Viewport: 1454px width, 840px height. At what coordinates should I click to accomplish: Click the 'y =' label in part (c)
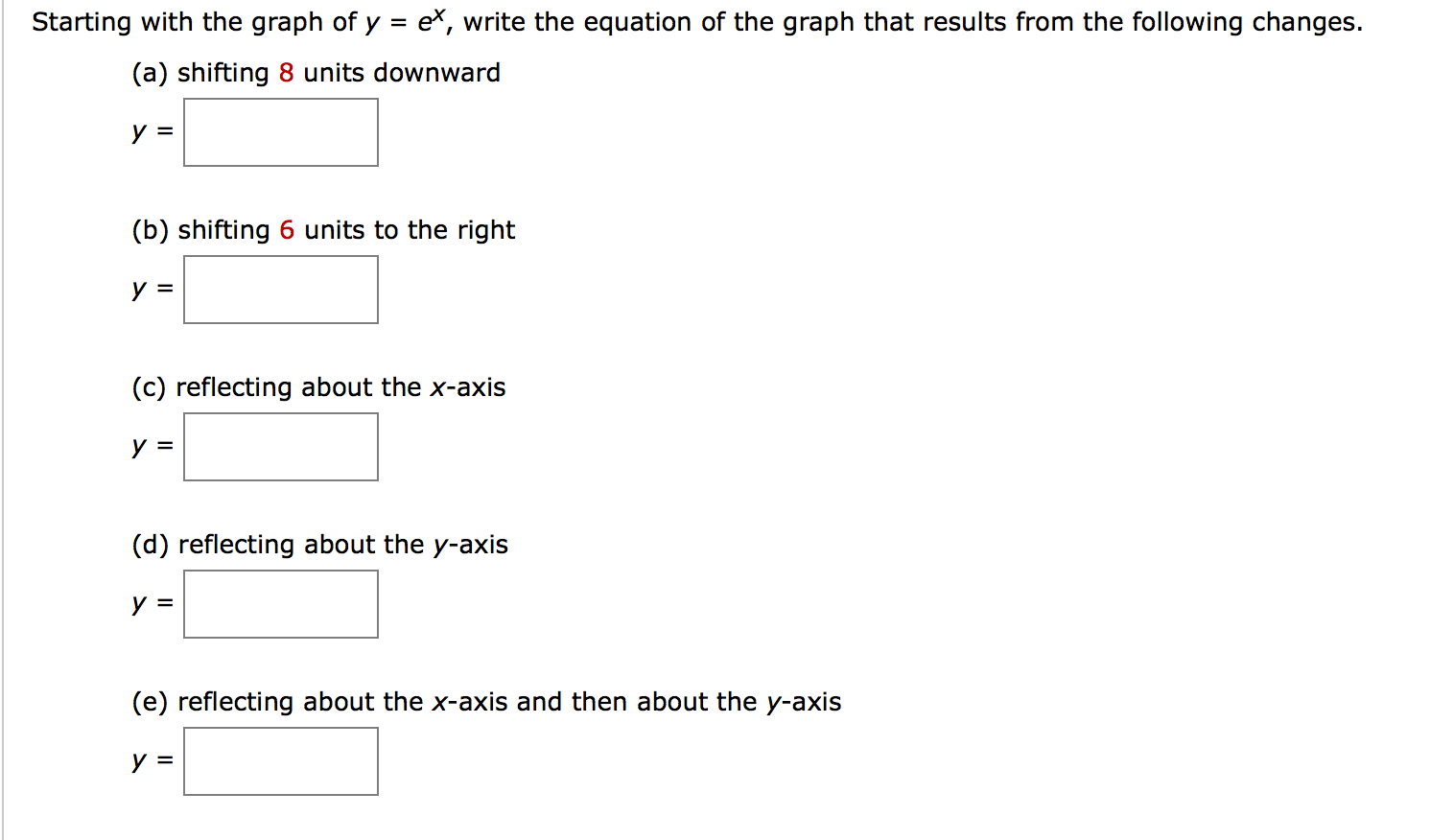coord(152,446)
